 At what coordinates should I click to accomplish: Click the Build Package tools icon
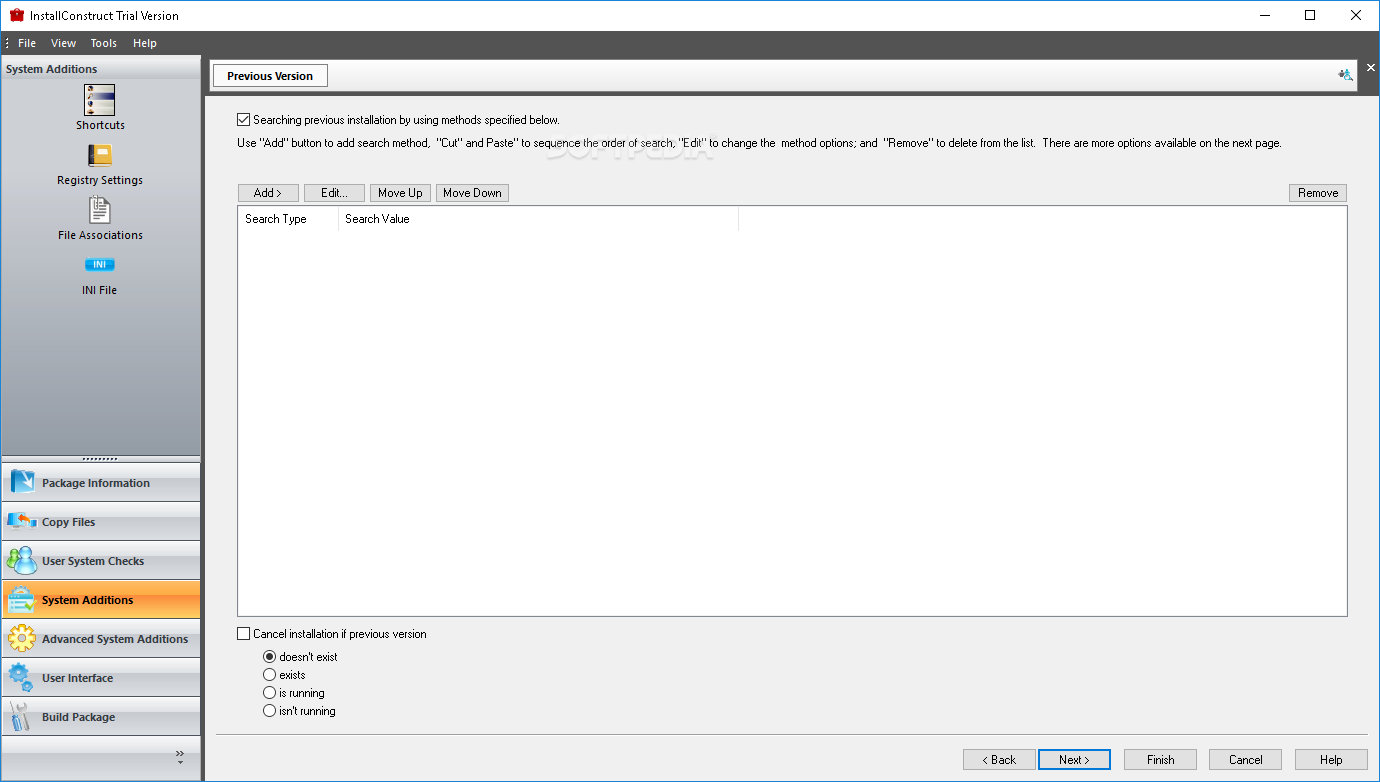point(22,717)
